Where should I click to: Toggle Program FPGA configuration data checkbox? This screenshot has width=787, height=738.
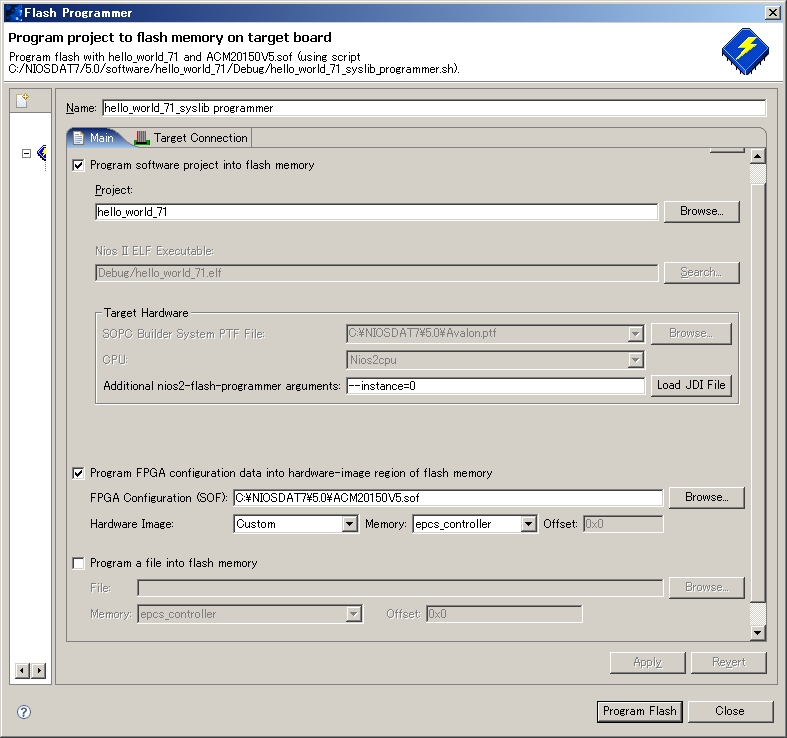(79, 473)
